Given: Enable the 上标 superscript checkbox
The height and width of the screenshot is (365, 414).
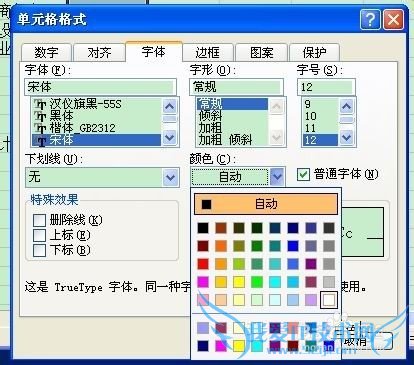Looking at the screenshot, I should [x=39, y=235].
